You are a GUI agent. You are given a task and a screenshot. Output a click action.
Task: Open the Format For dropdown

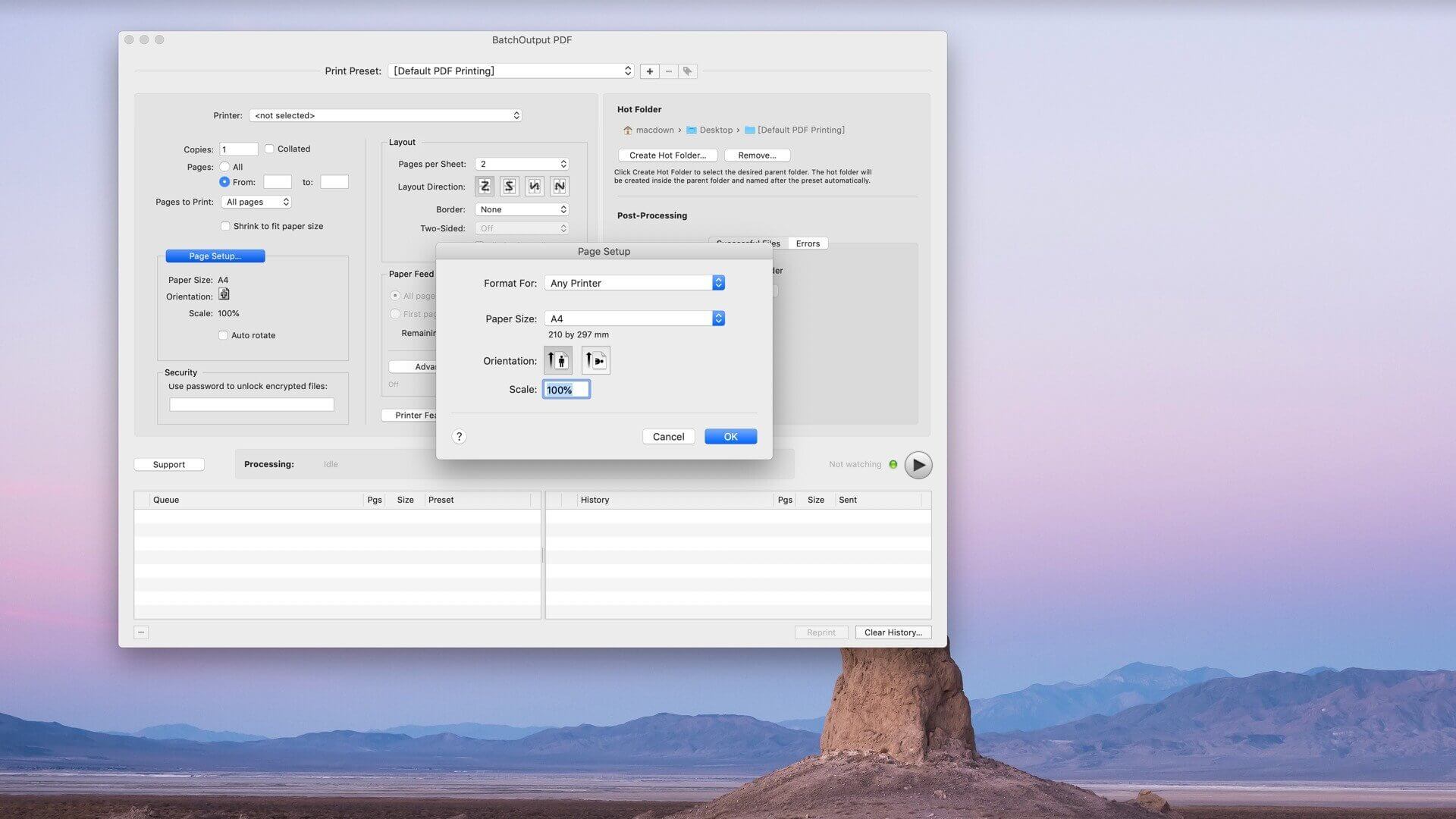(635, 283)
